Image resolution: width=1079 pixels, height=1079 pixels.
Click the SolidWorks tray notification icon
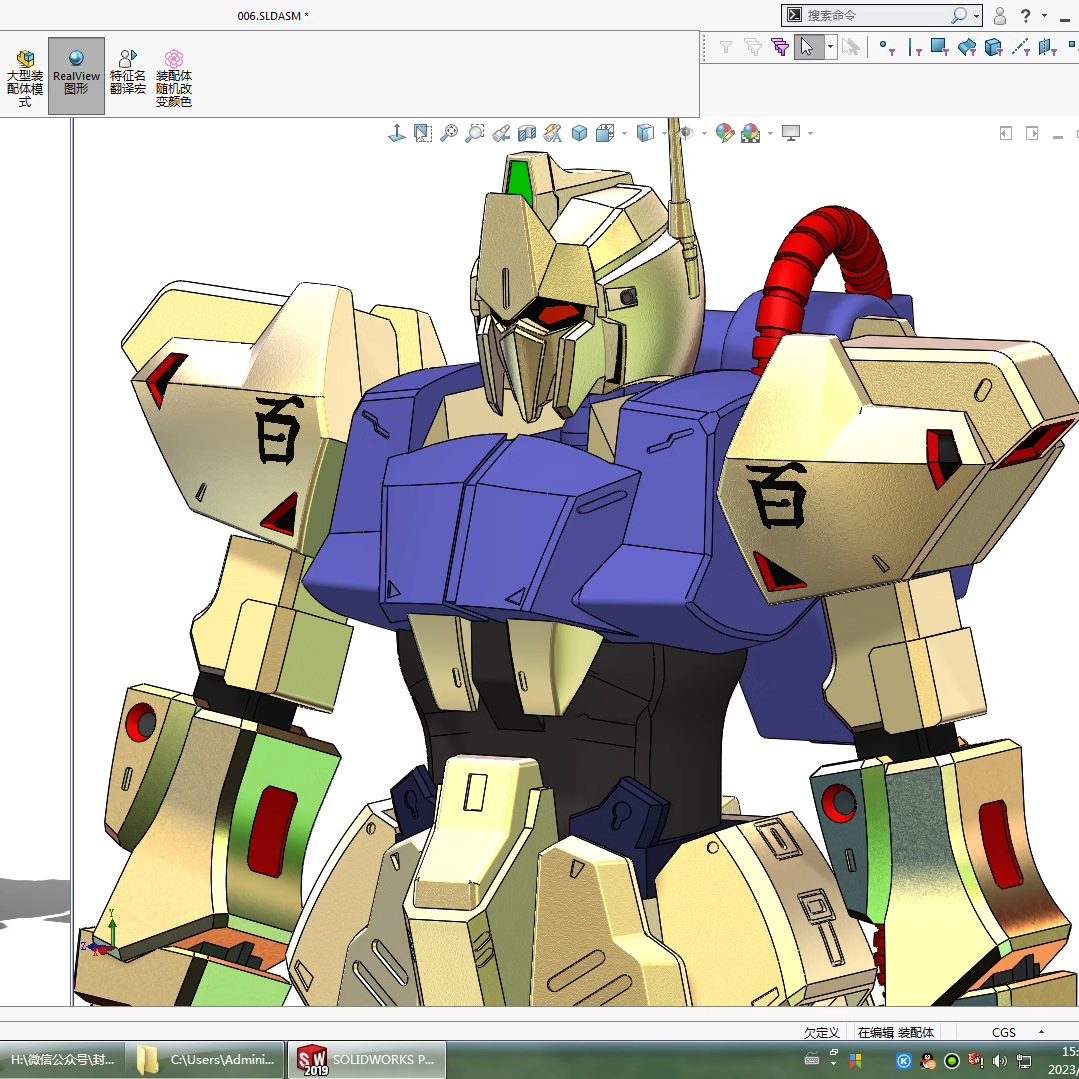tap(976, 1060)
